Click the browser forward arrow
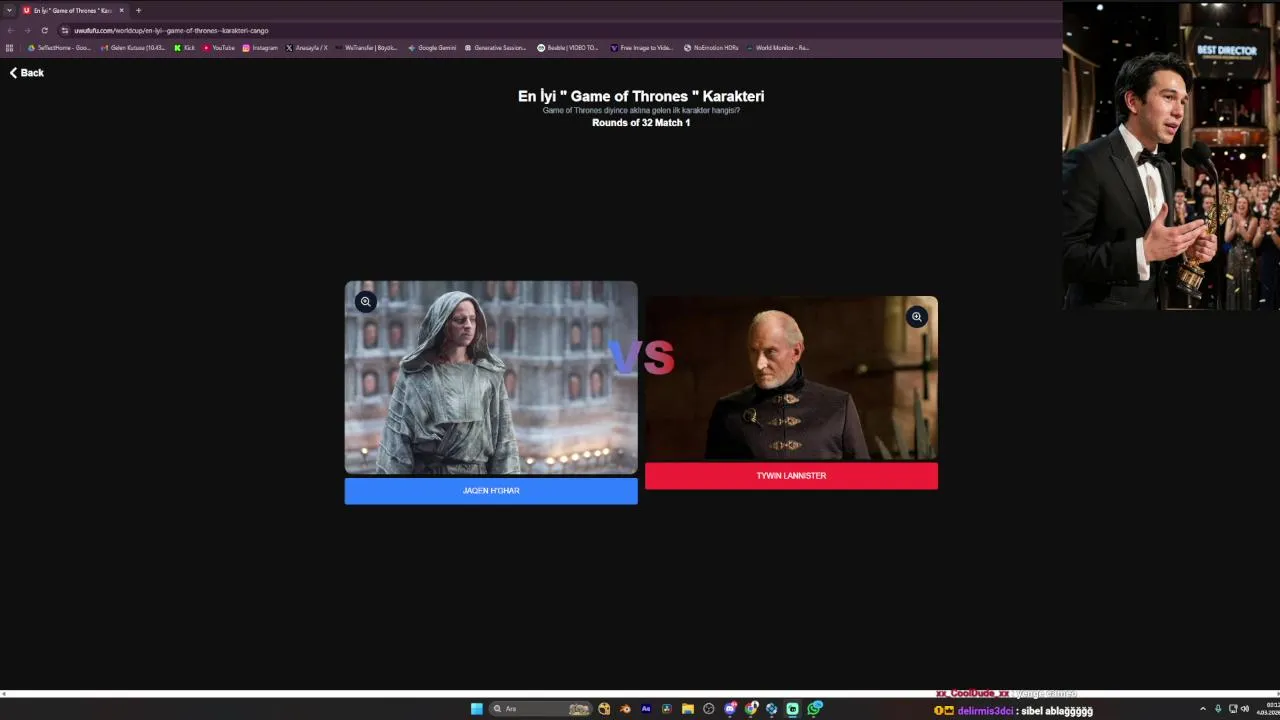Image resolution: width=1280 pixels, height=720 pixels. point(27,30)
